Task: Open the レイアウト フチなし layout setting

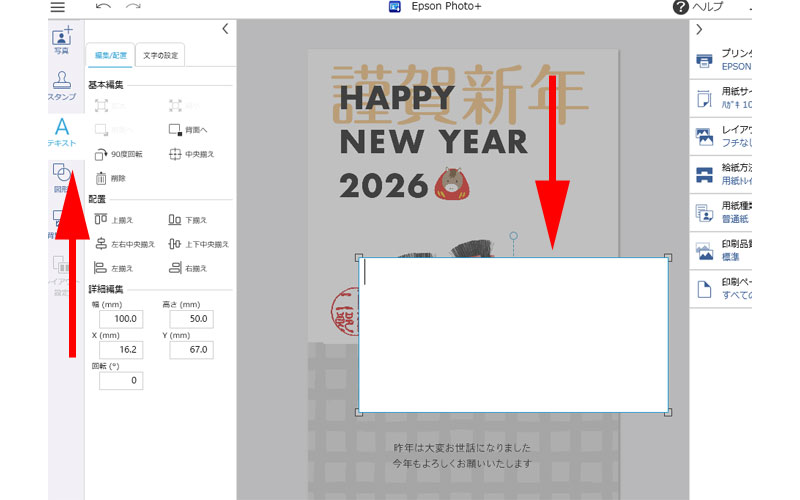Action: point(720,136)
